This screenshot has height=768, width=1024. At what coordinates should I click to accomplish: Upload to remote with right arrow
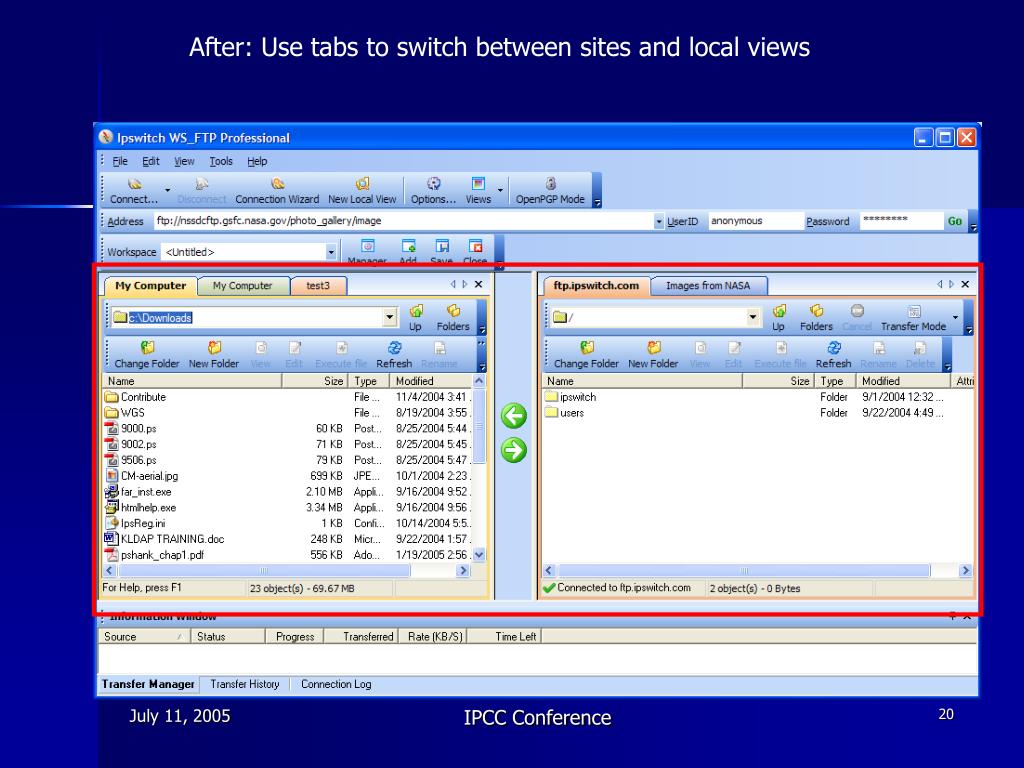tap(514, 450)
